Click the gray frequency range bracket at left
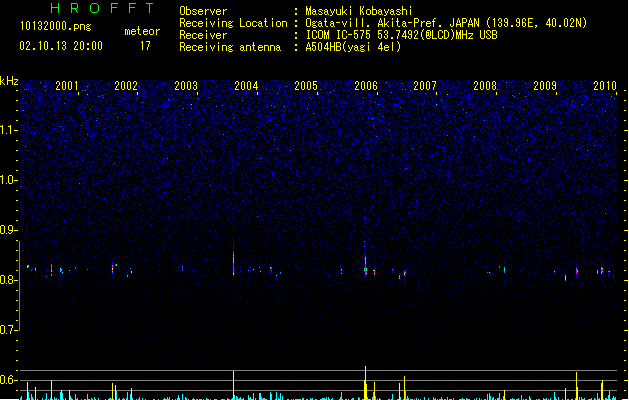The height and width of the screenshot is (400, 629). 20,286
